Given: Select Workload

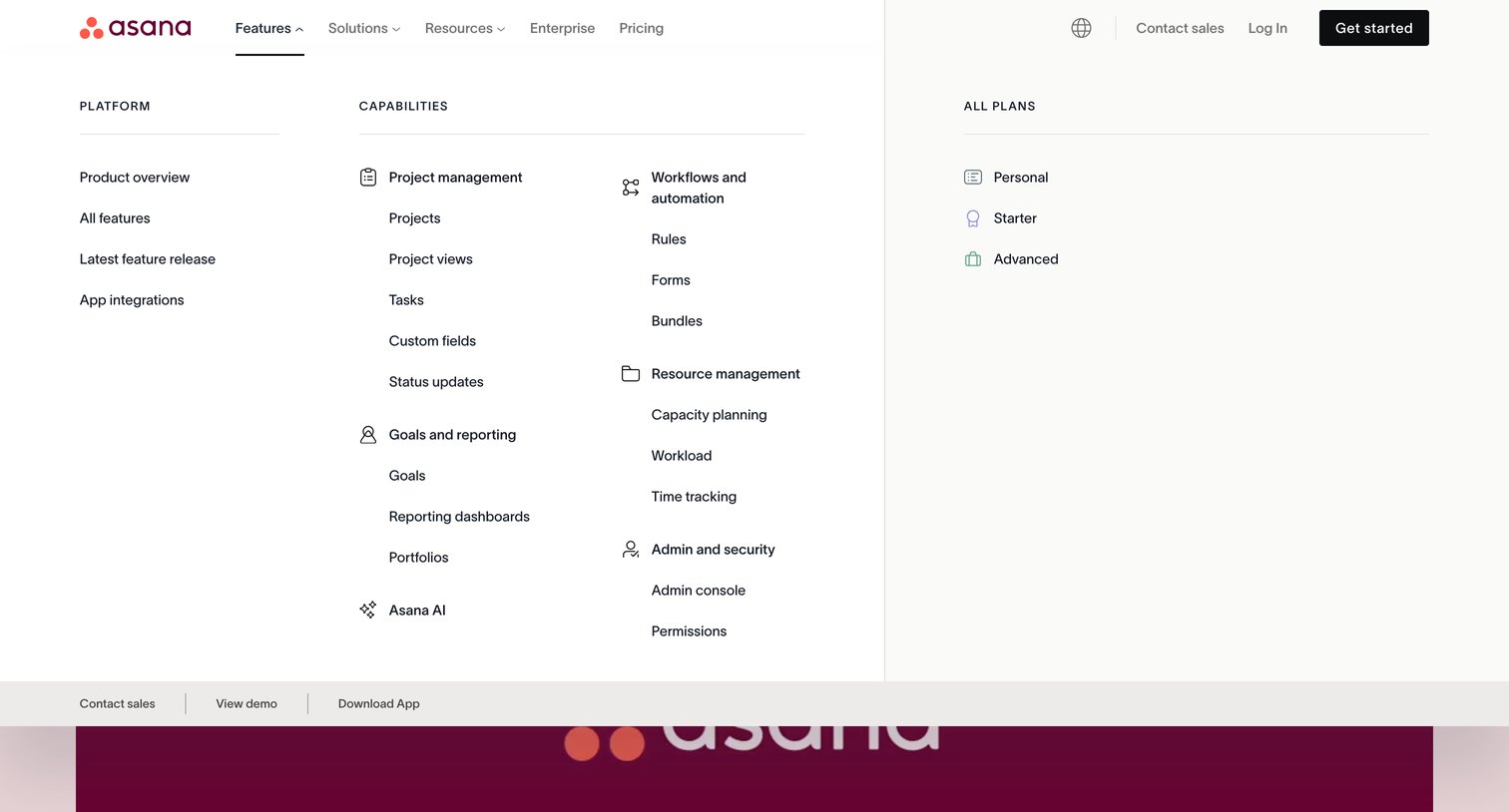Looking at the screenshot, I should click(x=682, y=456).
